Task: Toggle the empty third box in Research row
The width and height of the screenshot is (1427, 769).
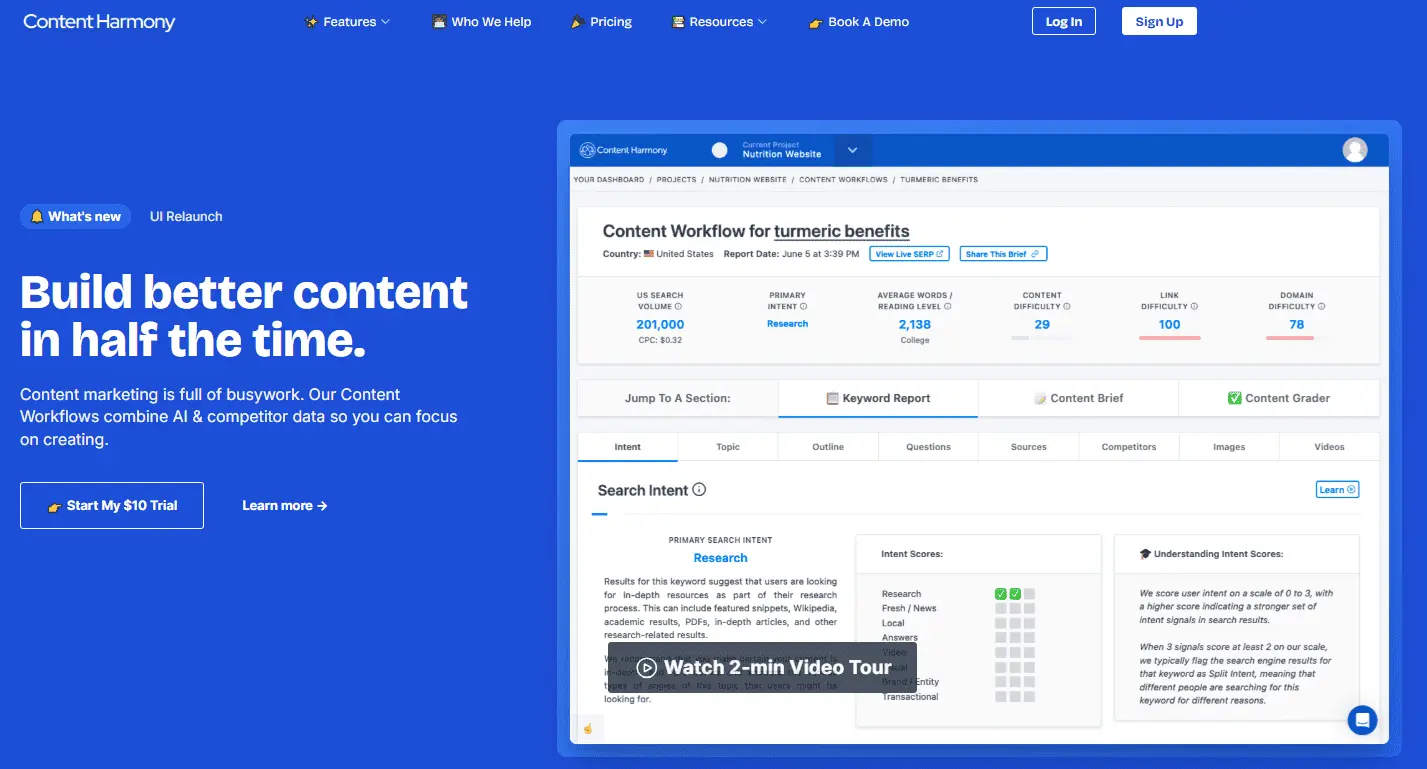Action: (x=1029, y=594)
